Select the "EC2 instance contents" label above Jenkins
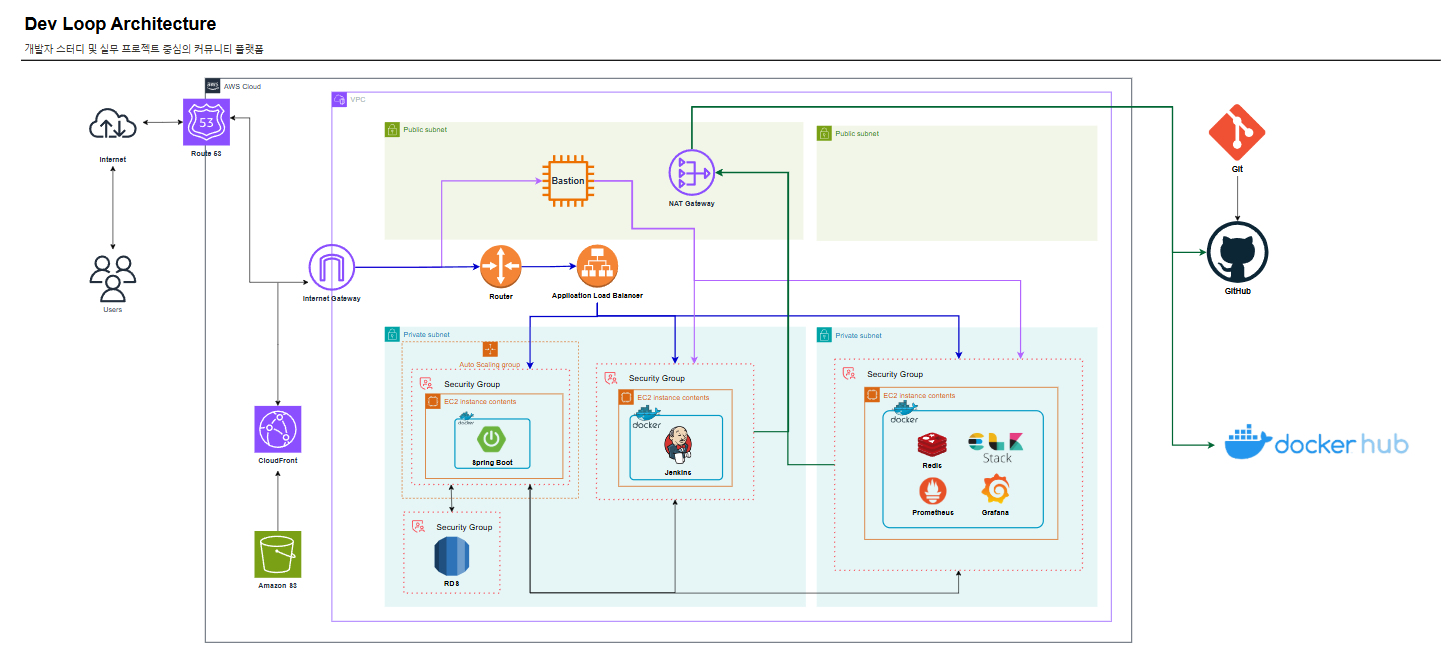Image resolution: width=1443 pixels, height=655 pixels. (x=673, y=398)
